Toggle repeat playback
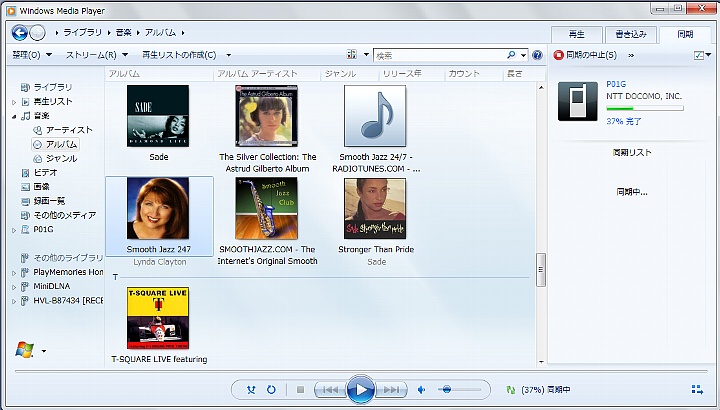 (271, 390)
